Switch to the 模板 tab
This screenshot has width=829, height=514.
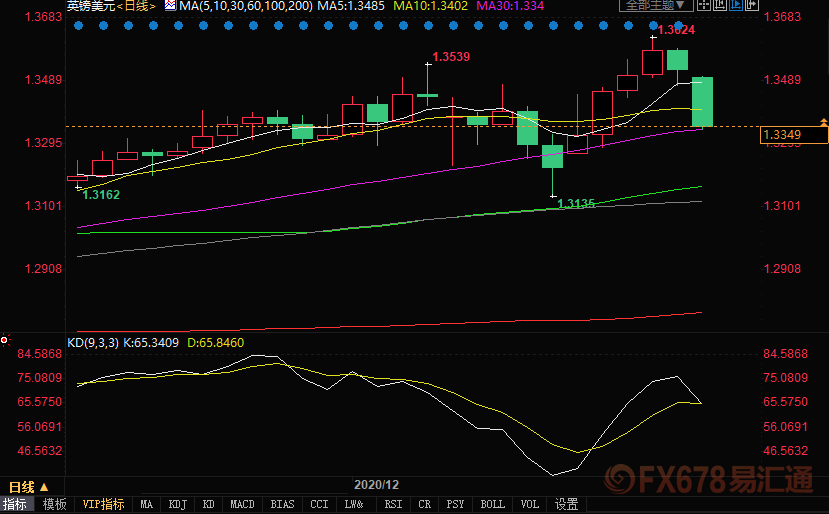54,504
